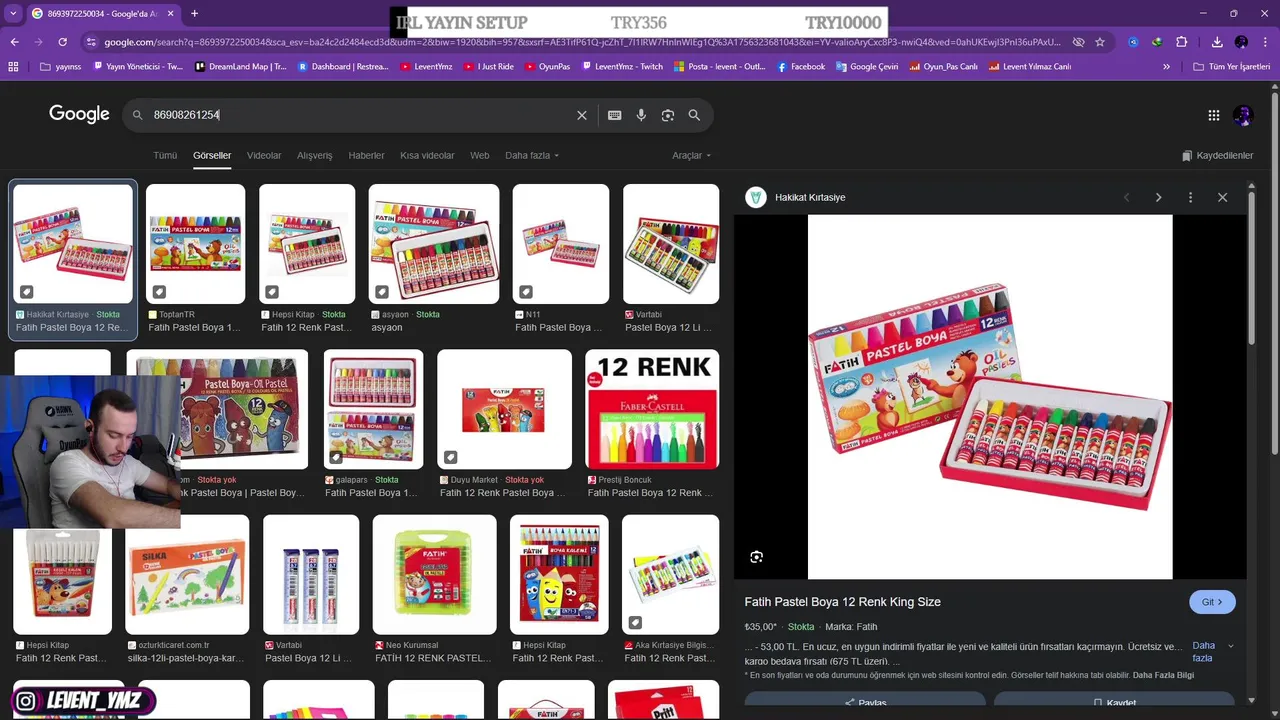
Task: Close the image preview panel
Action: point(1222,197)
